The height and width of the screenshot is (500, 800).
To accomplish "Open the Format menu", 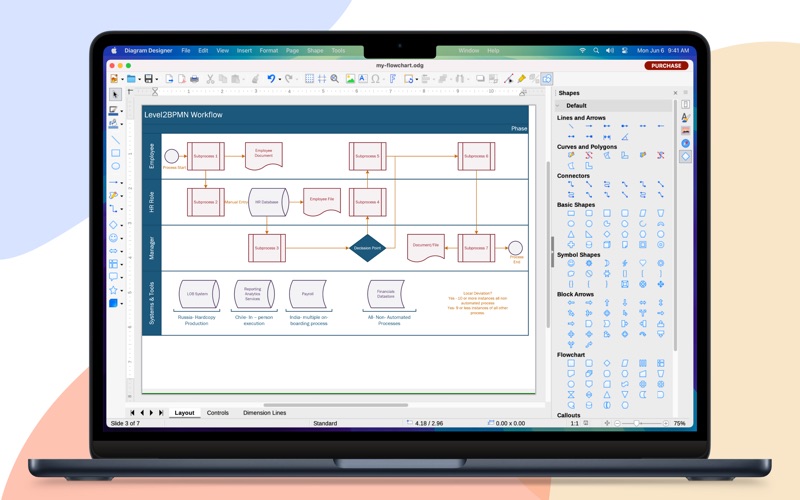I will [x=269, y=51].
